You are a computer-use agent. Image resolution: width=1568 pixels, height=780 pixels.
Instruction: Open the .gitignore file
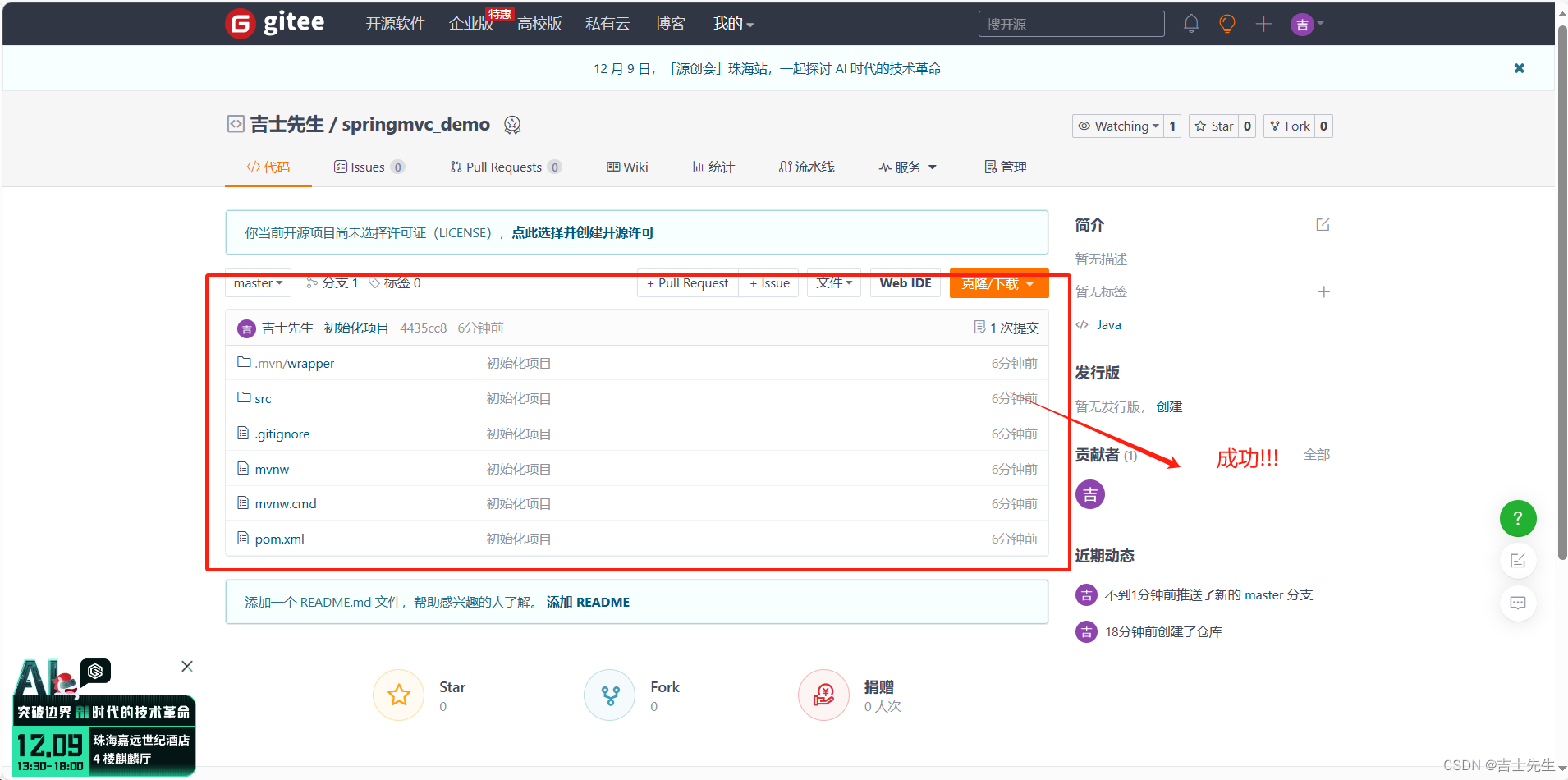(x=282, y=434)
